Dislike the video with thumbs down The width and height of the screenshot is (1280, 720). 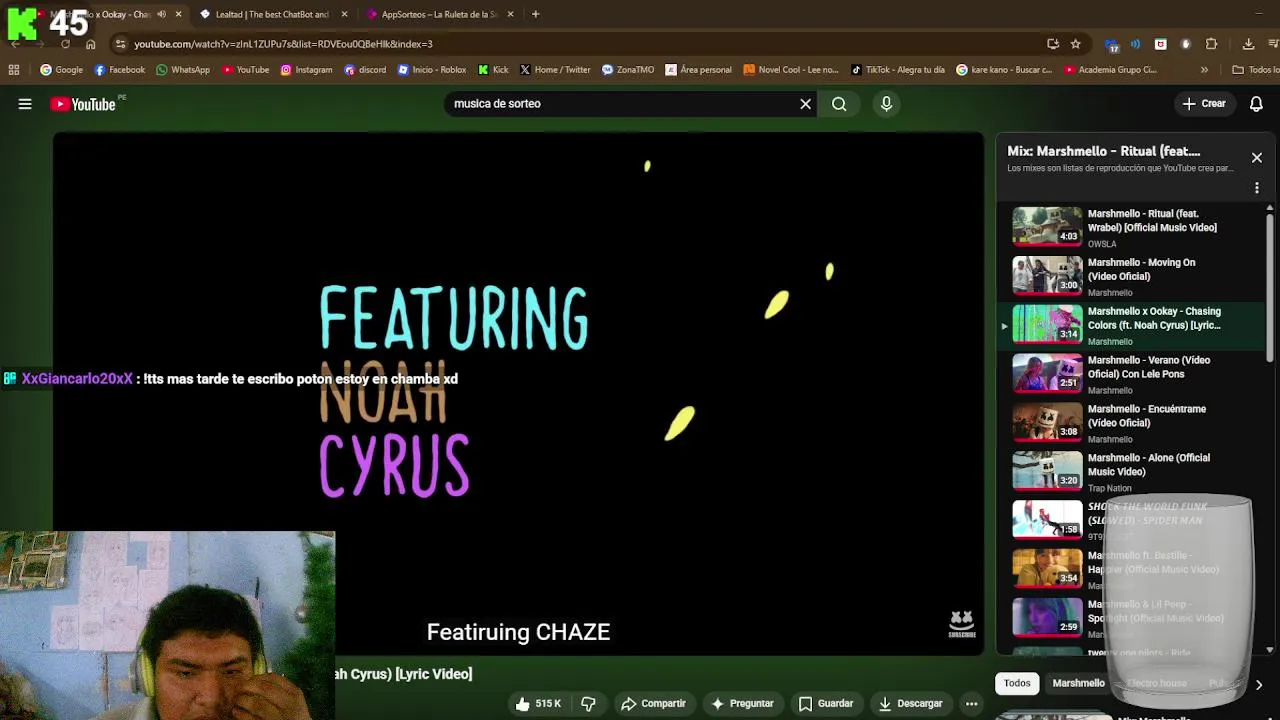(588, 704)
